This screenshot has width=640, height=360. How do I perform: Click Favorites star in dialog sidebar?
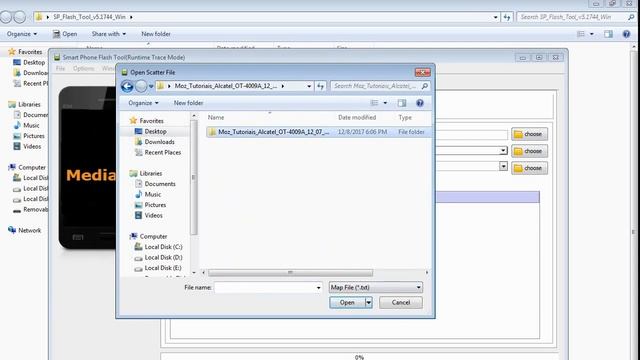click(133, 121)
